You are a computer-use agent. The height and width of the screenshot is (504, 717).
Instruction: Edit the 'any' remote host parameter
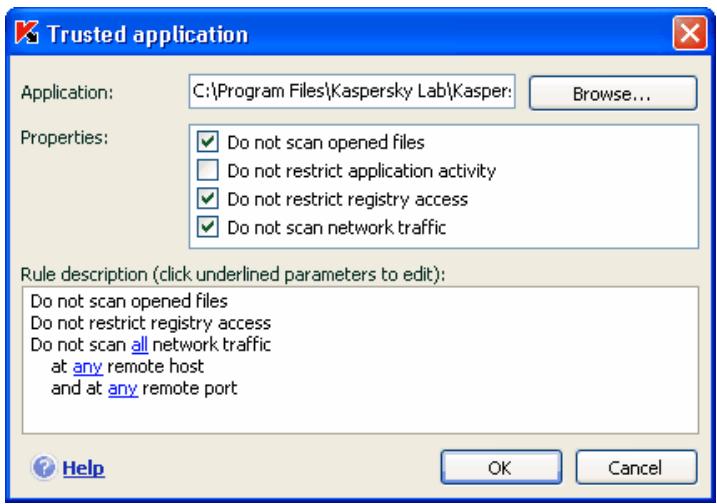[87, 367]
